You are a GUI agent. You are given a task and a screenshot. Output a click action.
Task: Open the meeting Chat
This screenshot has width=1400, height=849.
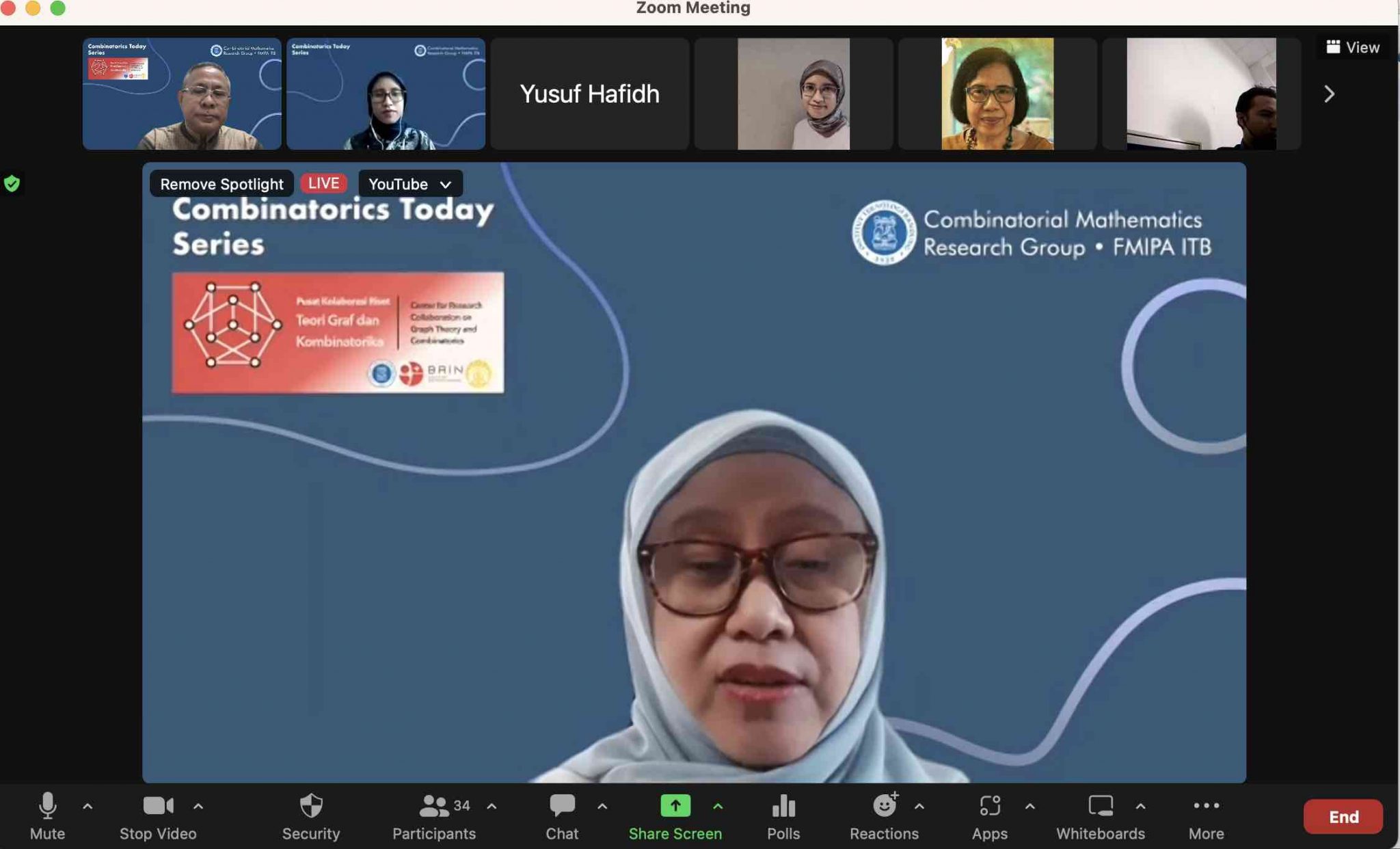coord(562,813)
